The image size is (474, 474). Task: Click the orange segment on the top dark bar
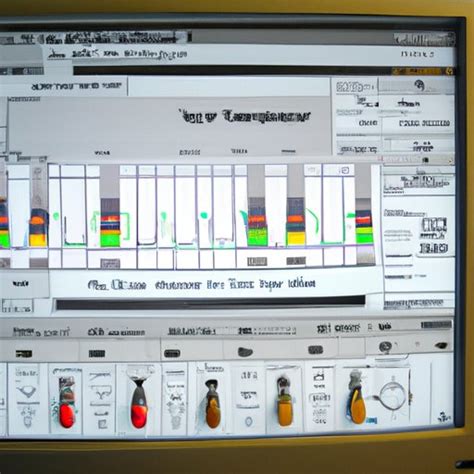[422, 71]
